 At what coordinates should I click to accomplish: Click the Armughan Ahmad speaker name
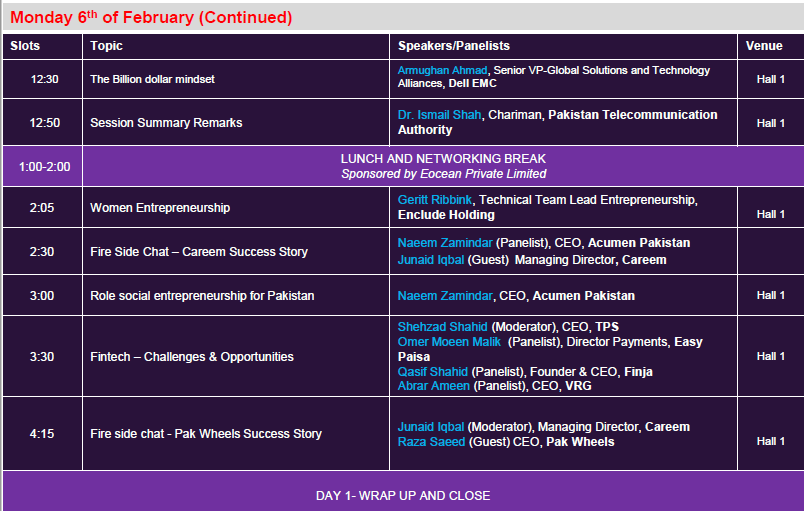(440, 71)
